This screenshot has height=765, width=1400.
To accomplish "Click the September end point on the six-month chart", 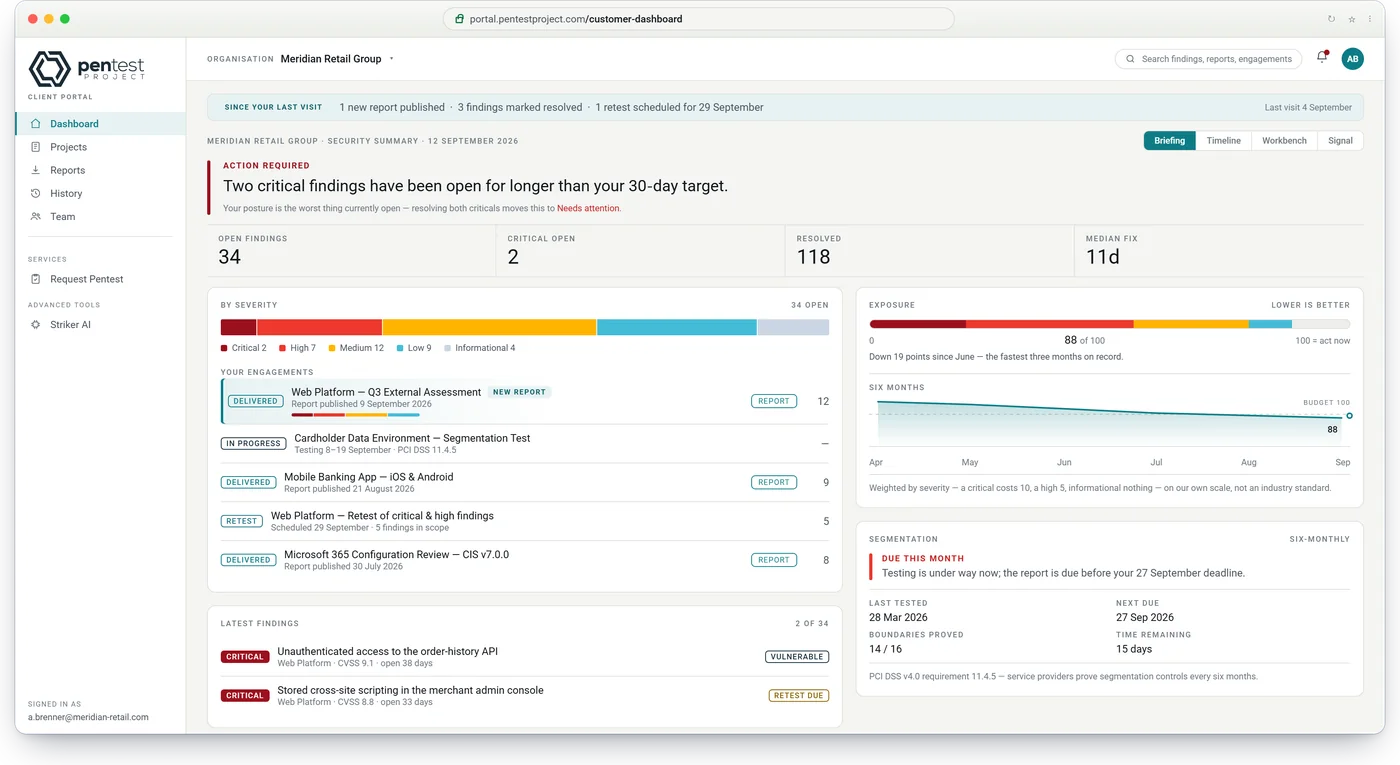I will [1349, 415].
